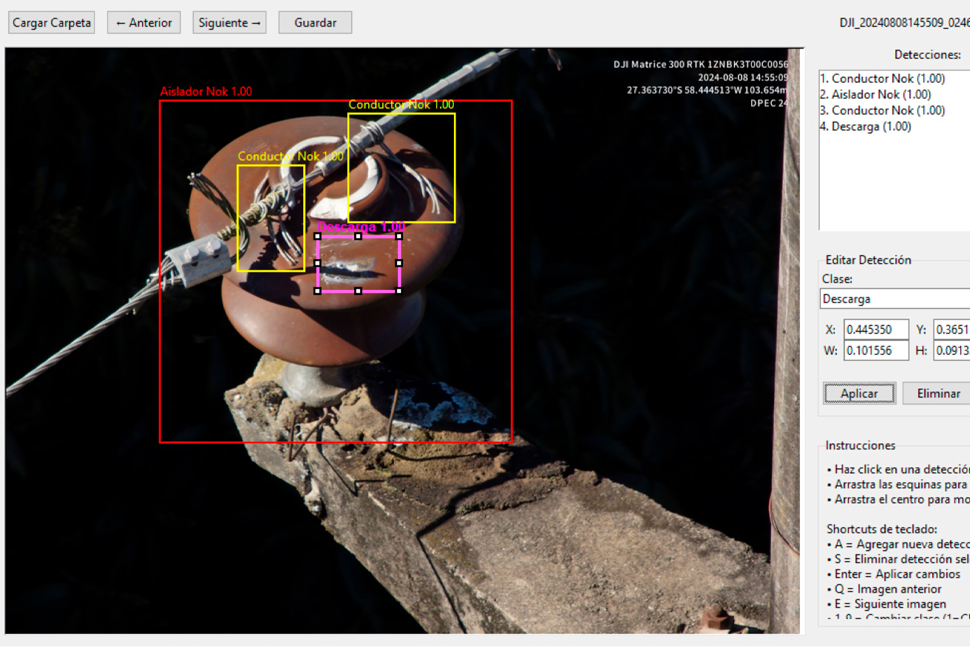Click right-middle handle of Descarga box
Screen dimensions: 970x647
tap(399, 264)
